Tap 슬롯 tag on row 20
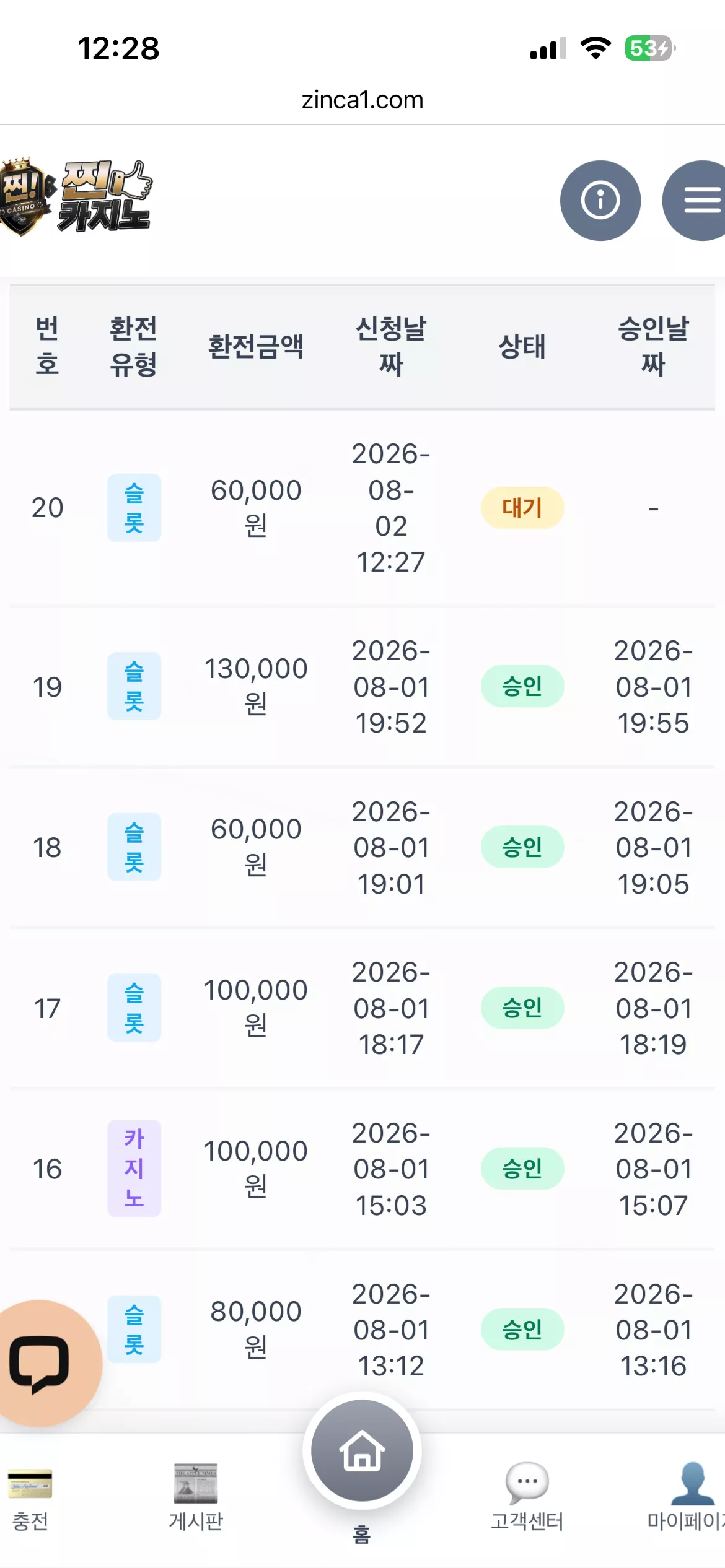Image resolution: width=725 pixels, height=1568 pixels. 134,508
